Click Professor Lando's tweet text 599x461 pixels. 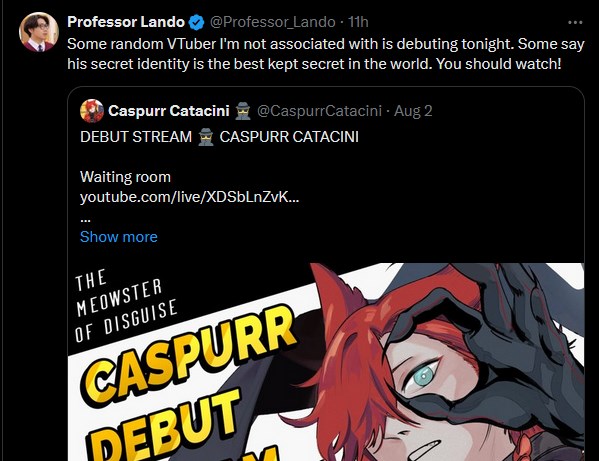326,54
